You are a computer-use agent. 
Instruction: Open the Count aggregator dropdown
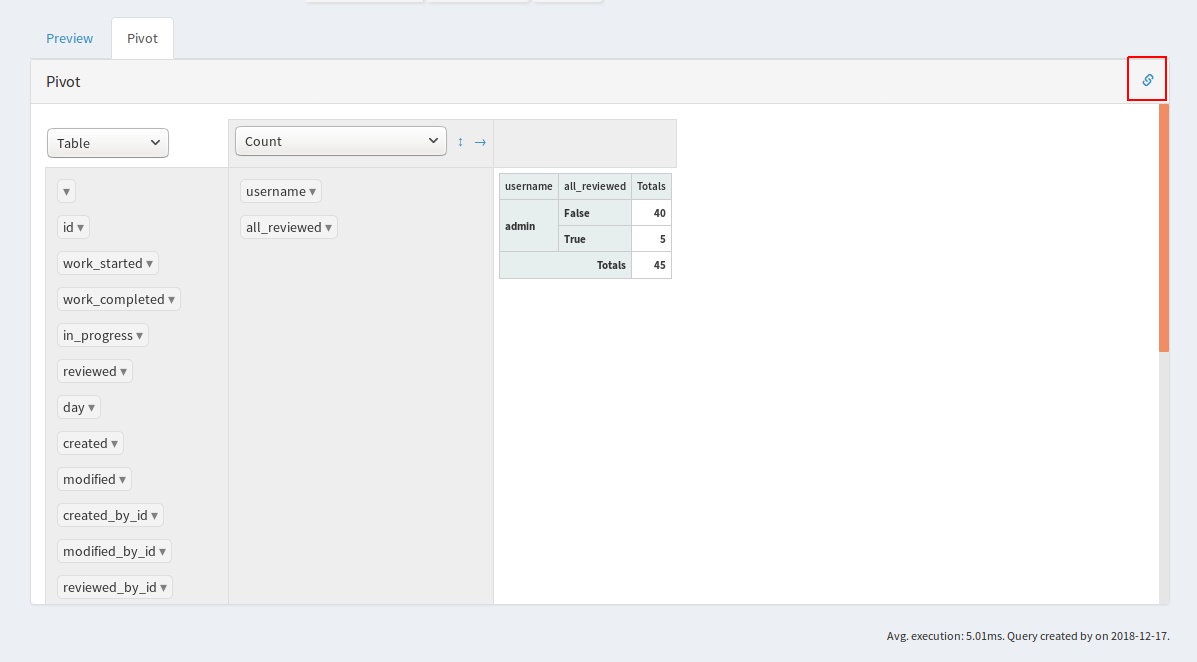pos(340,141)
